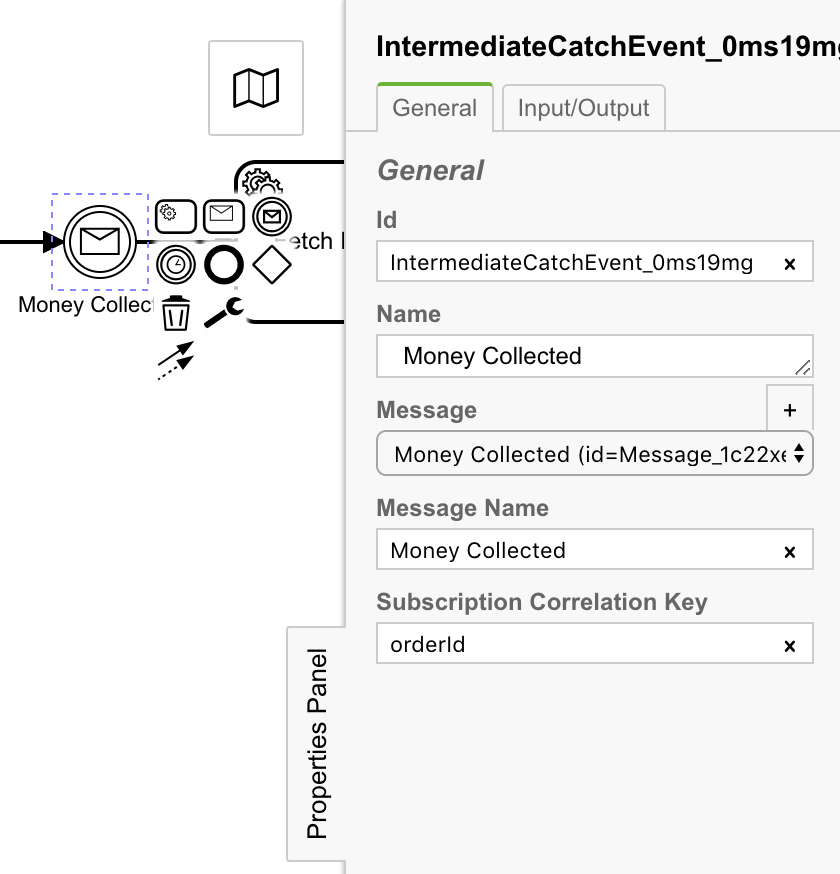Delete the element using the trash icon

pos(176,315)
